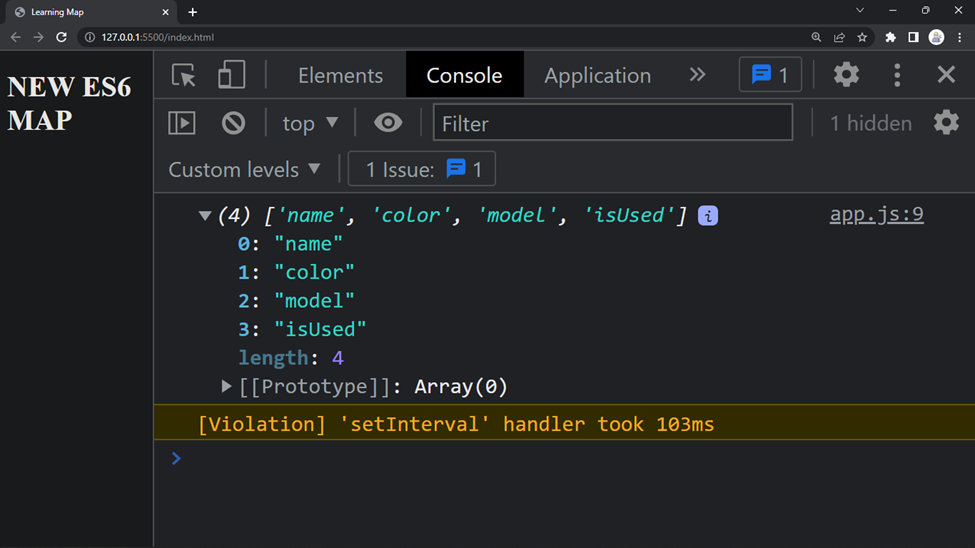The image size is (975, 548).
Task: Open the top JavaScript context dropdown
Action: 310,123
